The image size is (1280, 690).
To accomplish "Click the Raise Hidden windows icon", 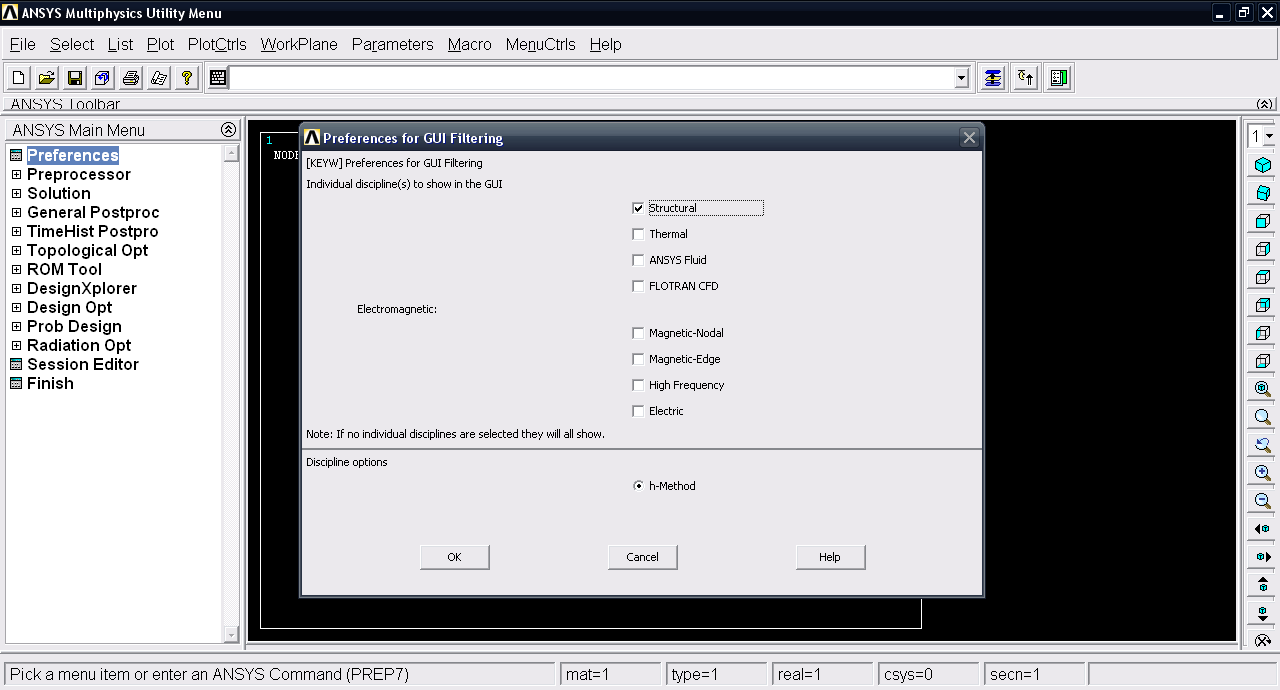I will 992,78.
